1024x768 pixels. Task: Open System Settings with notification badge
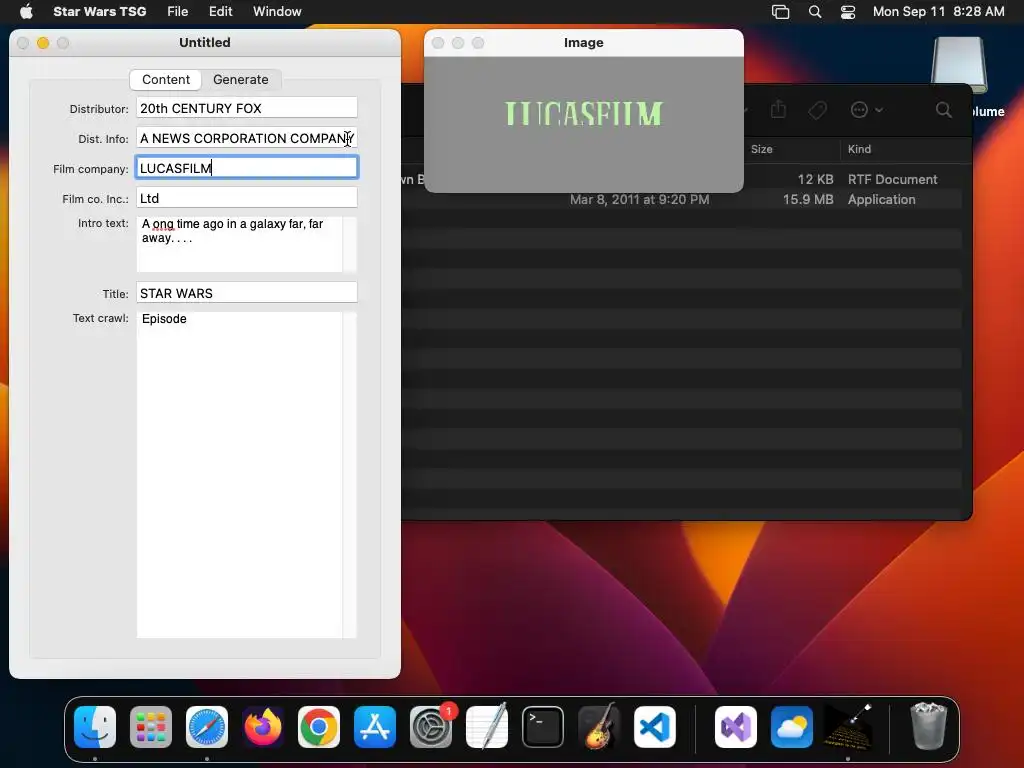(431, 727)
